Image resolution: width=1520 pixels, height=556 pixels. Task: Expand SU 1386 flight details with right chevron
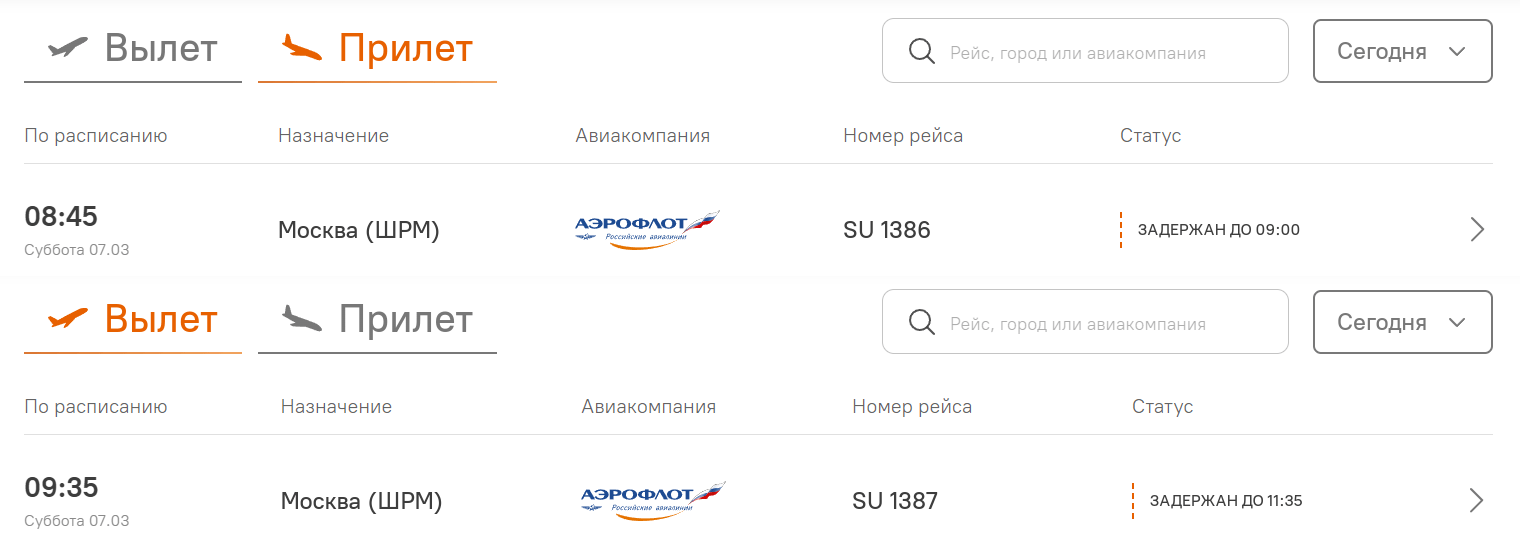pos(1477,230)
